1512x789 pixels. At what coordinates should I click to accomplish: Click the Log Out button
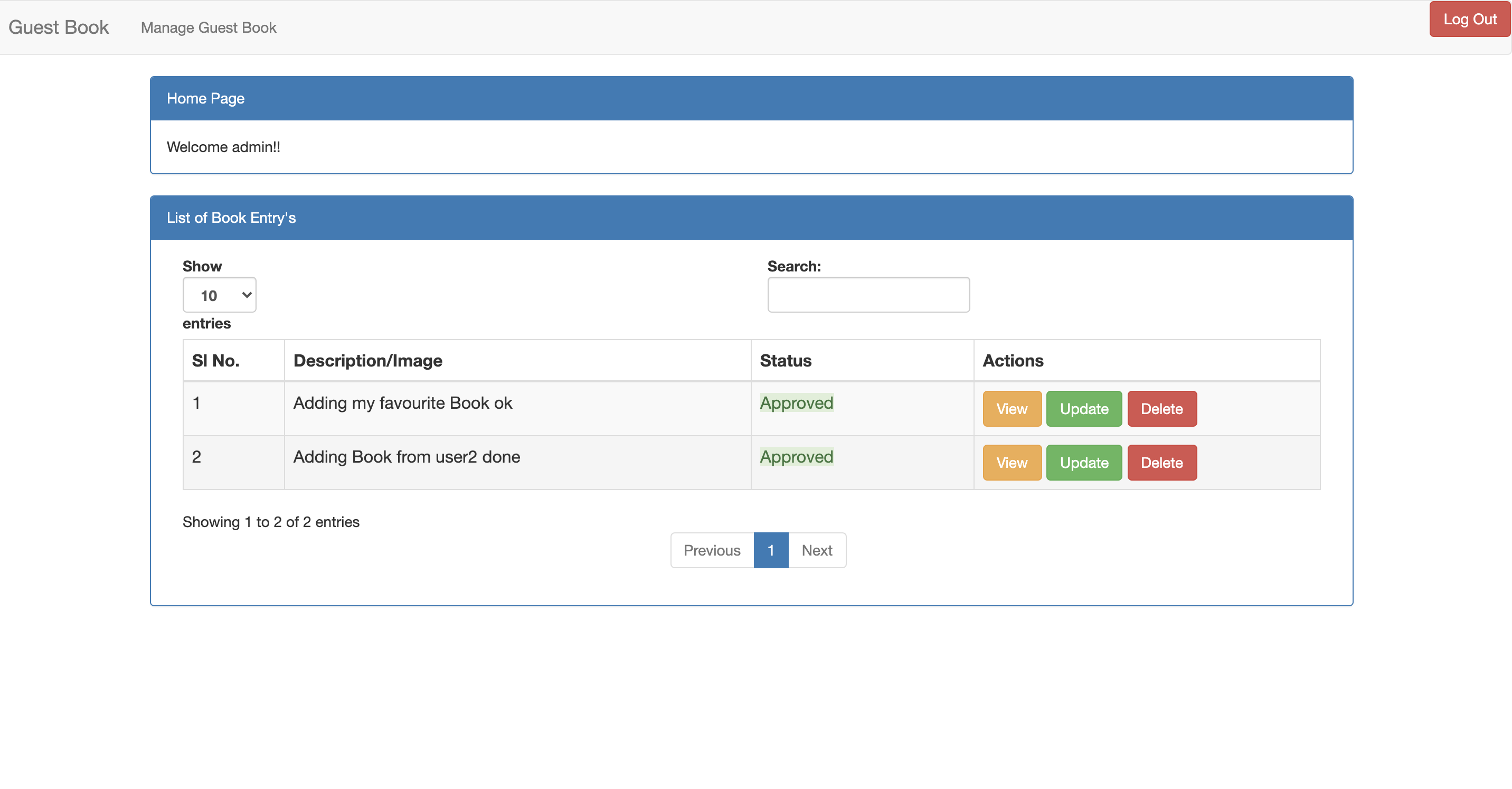pos(1469,20)
